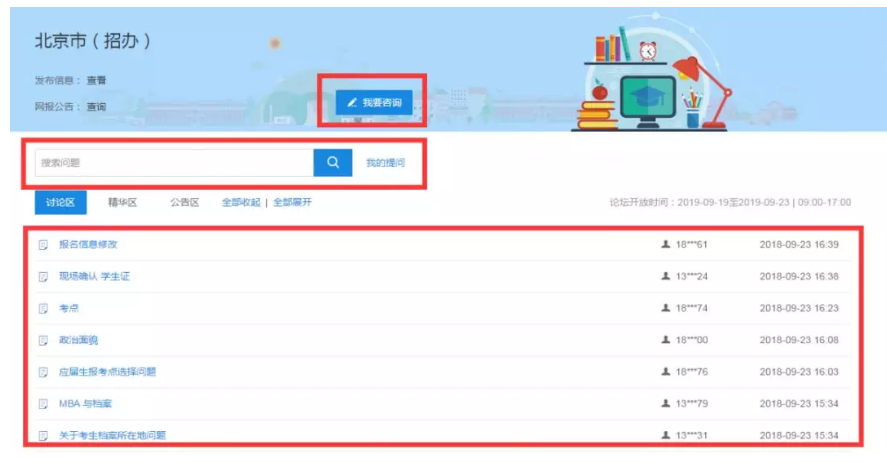Click the user icon beside 18***61
Image resolution: width=887 pixels, height=463 pixels.
[x=666, y=245]
